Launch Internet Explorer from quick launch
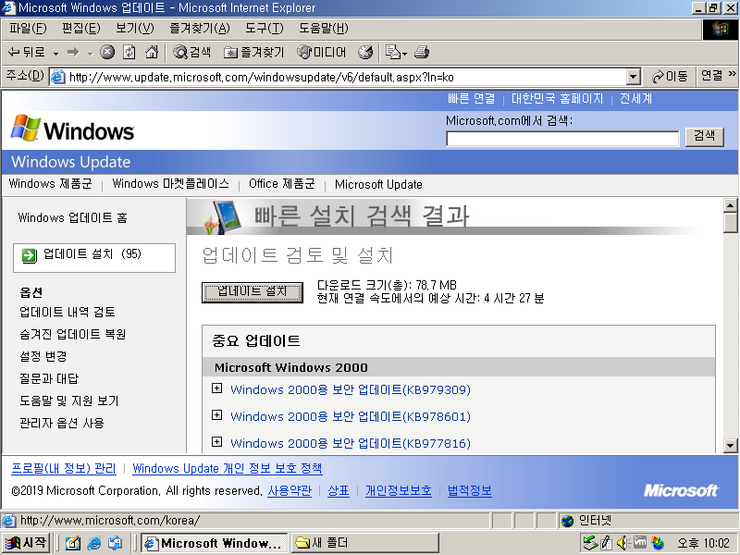Viewport: 740px width, 555px height. (94, 543)
